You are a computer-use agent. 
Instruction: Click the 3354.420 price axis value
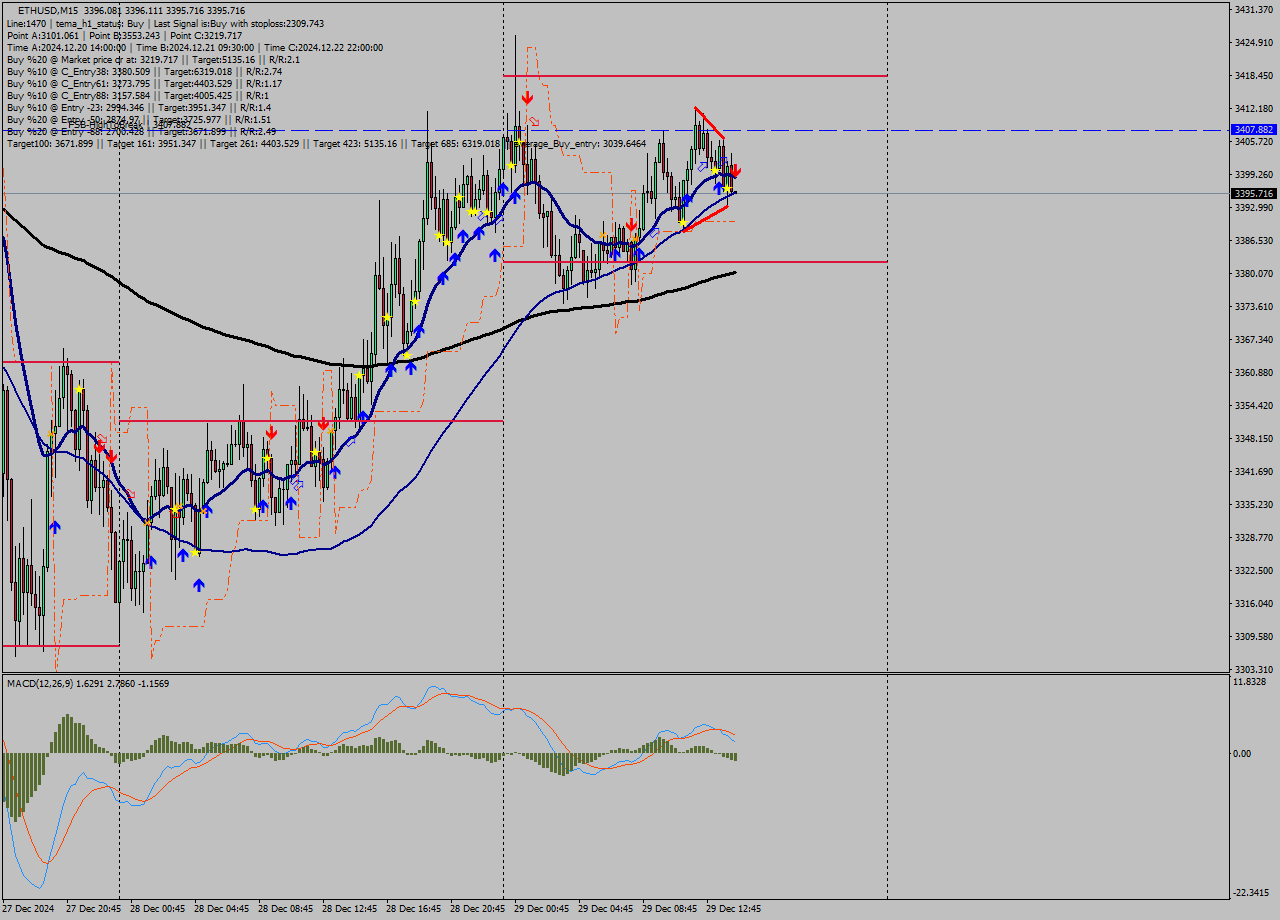[x=1253, y=405]
